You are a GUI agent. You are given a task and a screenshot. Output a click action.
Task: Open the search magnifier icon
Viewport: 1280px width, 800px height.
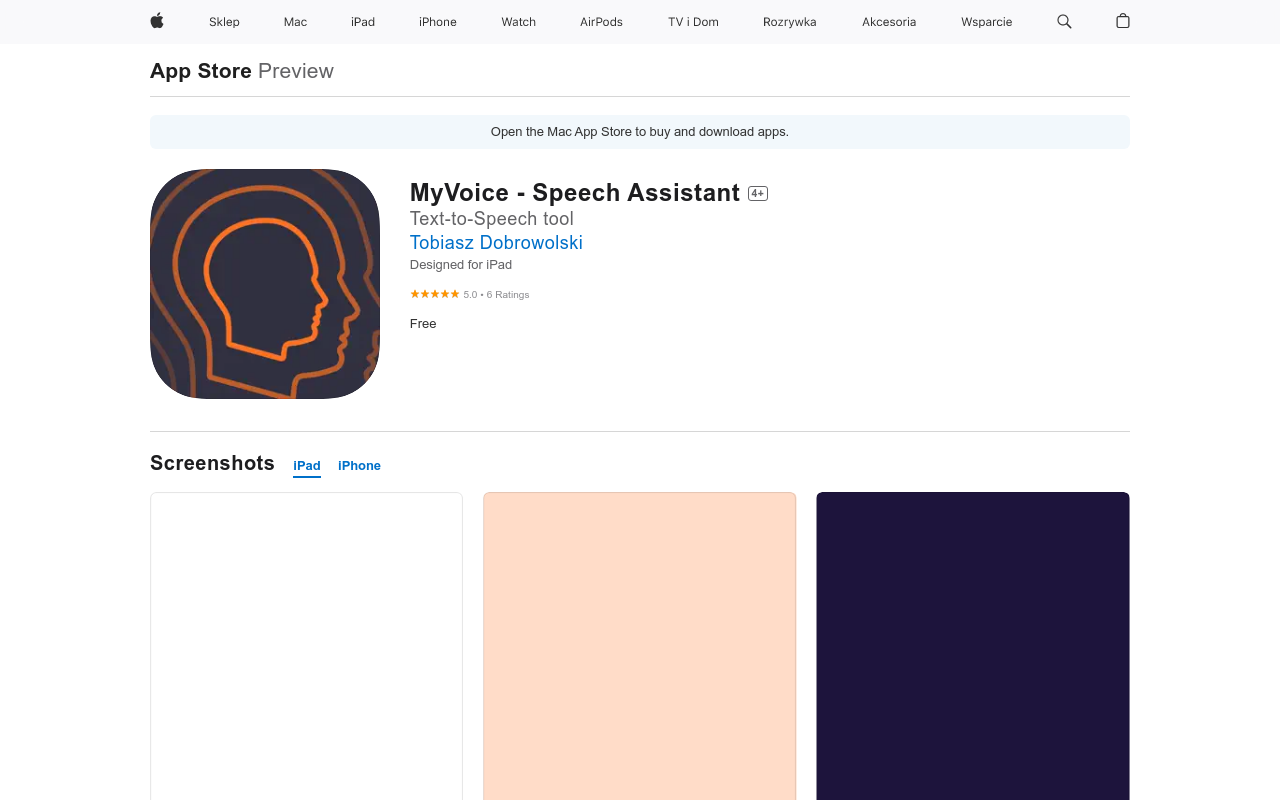(1064, 21)
